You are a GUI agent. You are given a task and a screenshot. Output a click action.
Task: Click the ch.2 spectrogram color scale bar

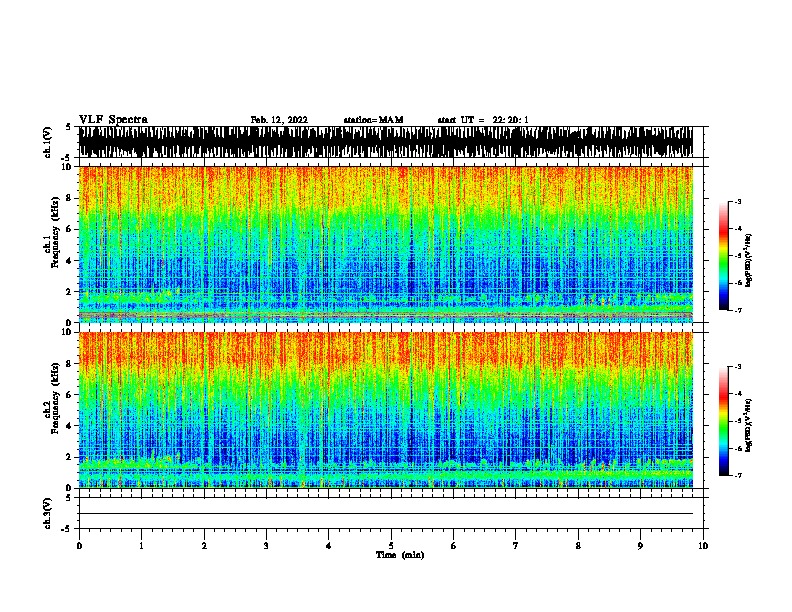click(x=723, y=421)
